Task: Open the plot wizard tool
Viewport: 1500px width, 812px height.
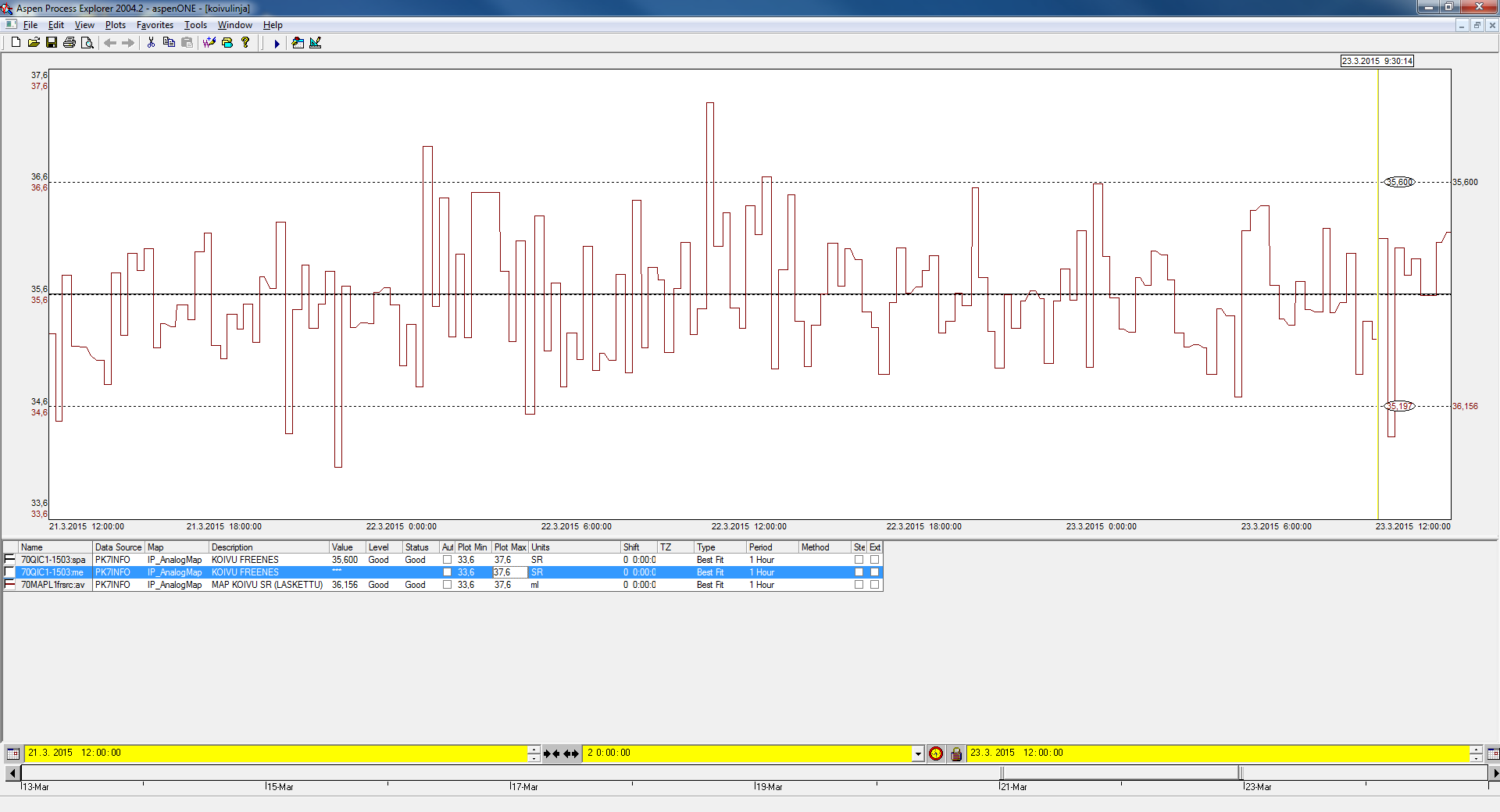Action: click(209, 43)
